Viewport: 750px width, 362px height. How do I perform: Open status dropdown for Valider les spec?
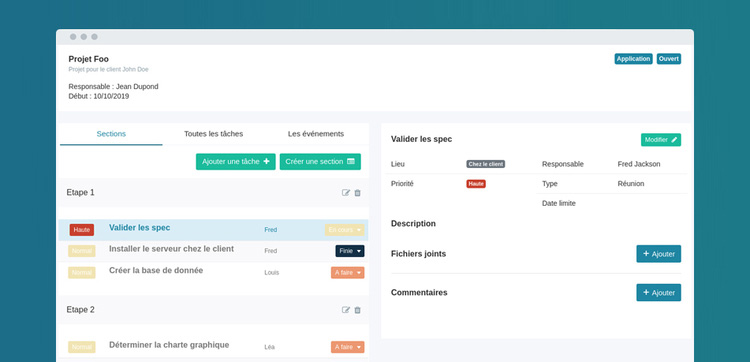pyautogui.click(x=344, y=230)
